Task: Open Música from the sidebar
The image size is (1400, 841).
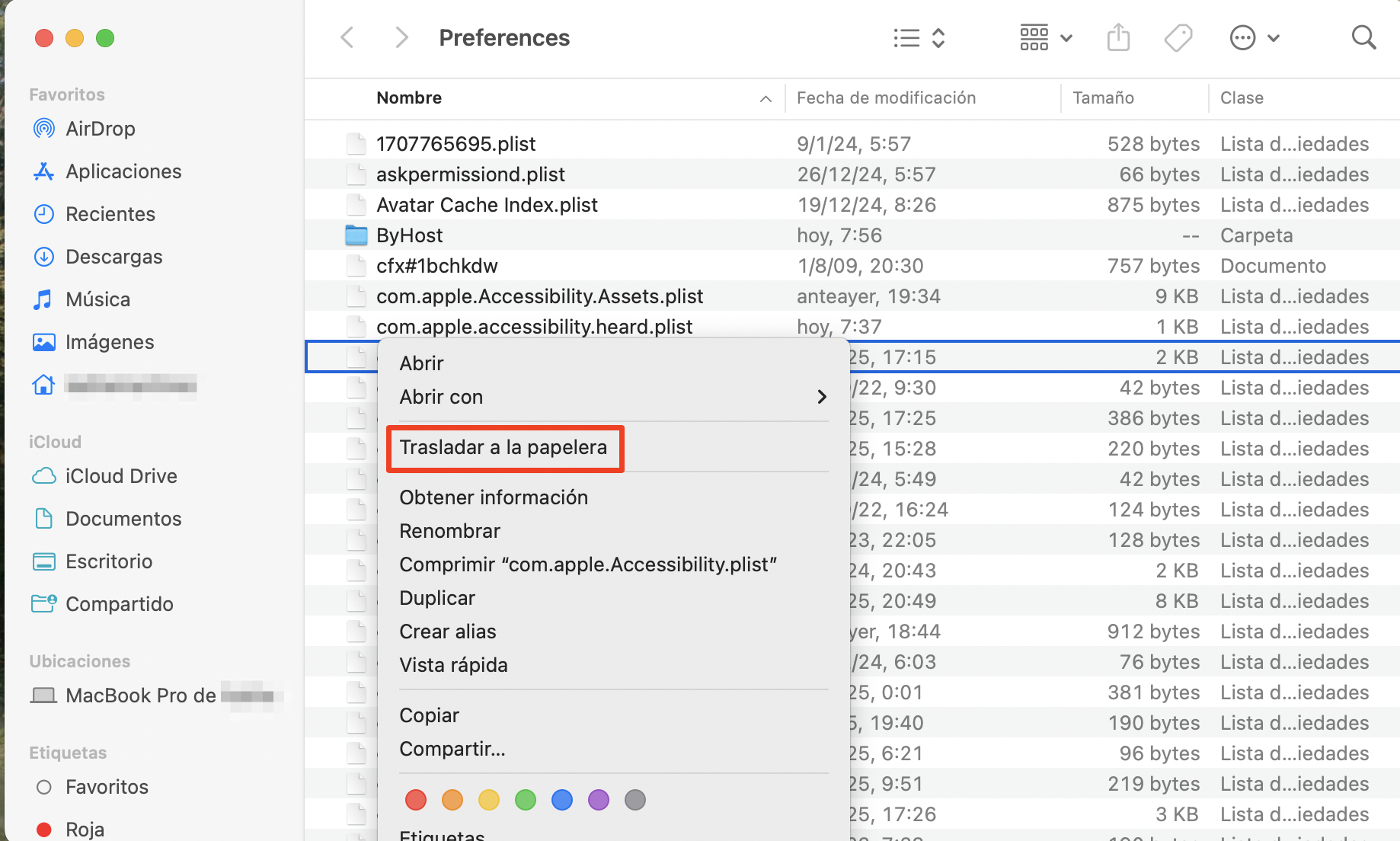Action: pyautogui.click(x=97, y=299)
